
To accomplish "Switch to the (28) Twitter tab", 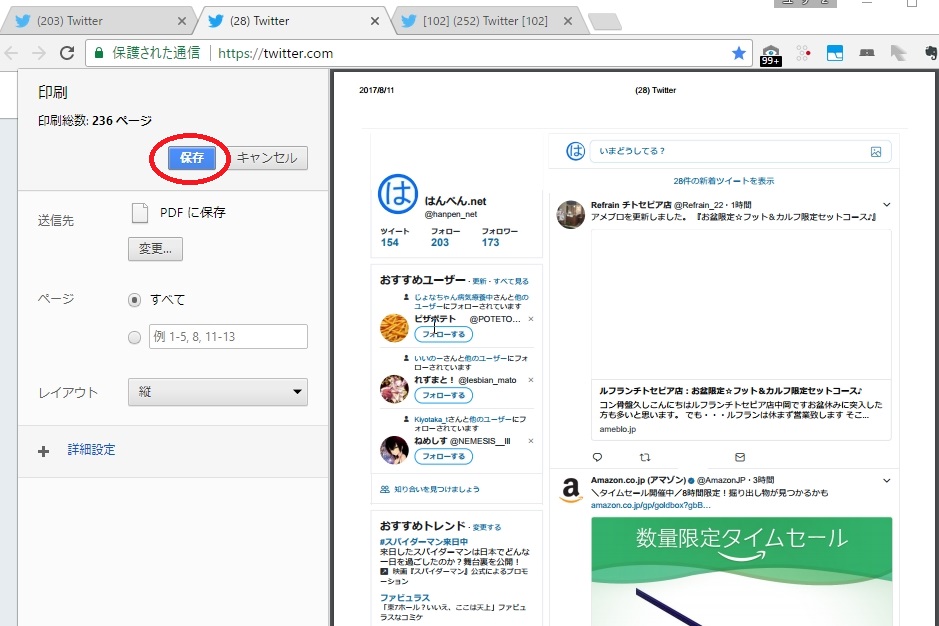I will (293, 21).
